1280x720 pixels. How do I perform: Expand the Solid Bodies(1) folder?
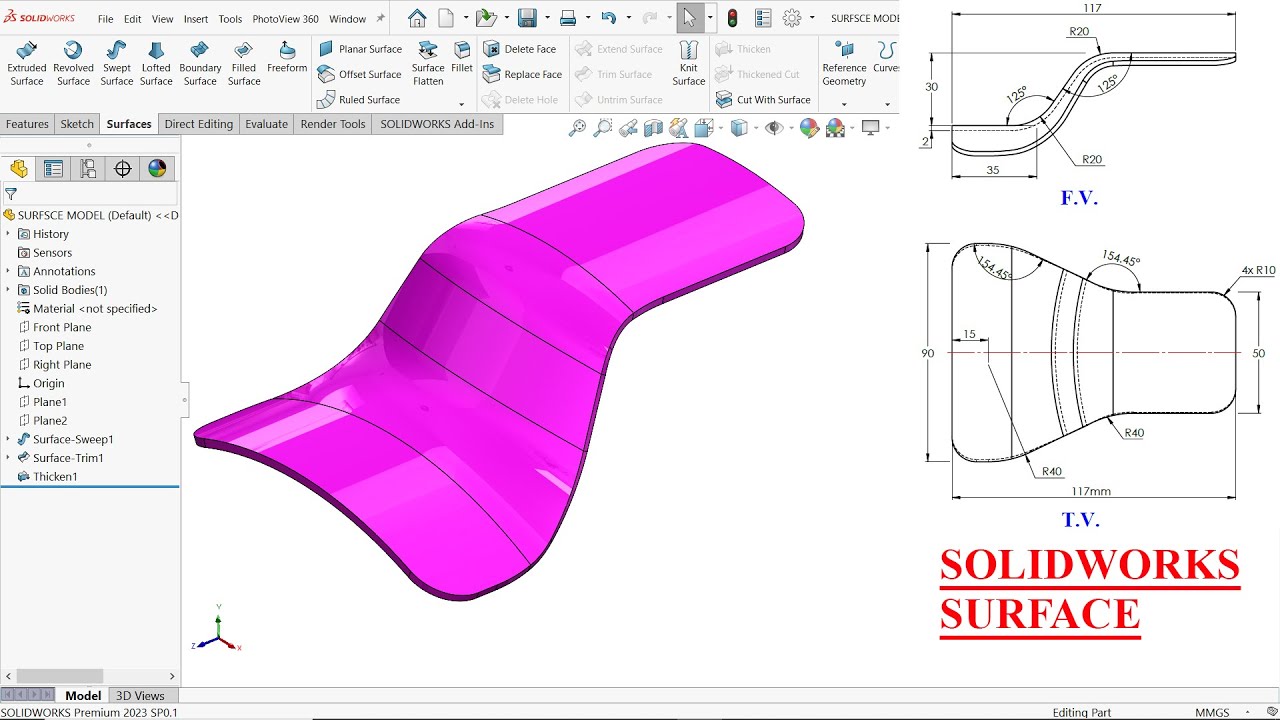pos(8,290)
